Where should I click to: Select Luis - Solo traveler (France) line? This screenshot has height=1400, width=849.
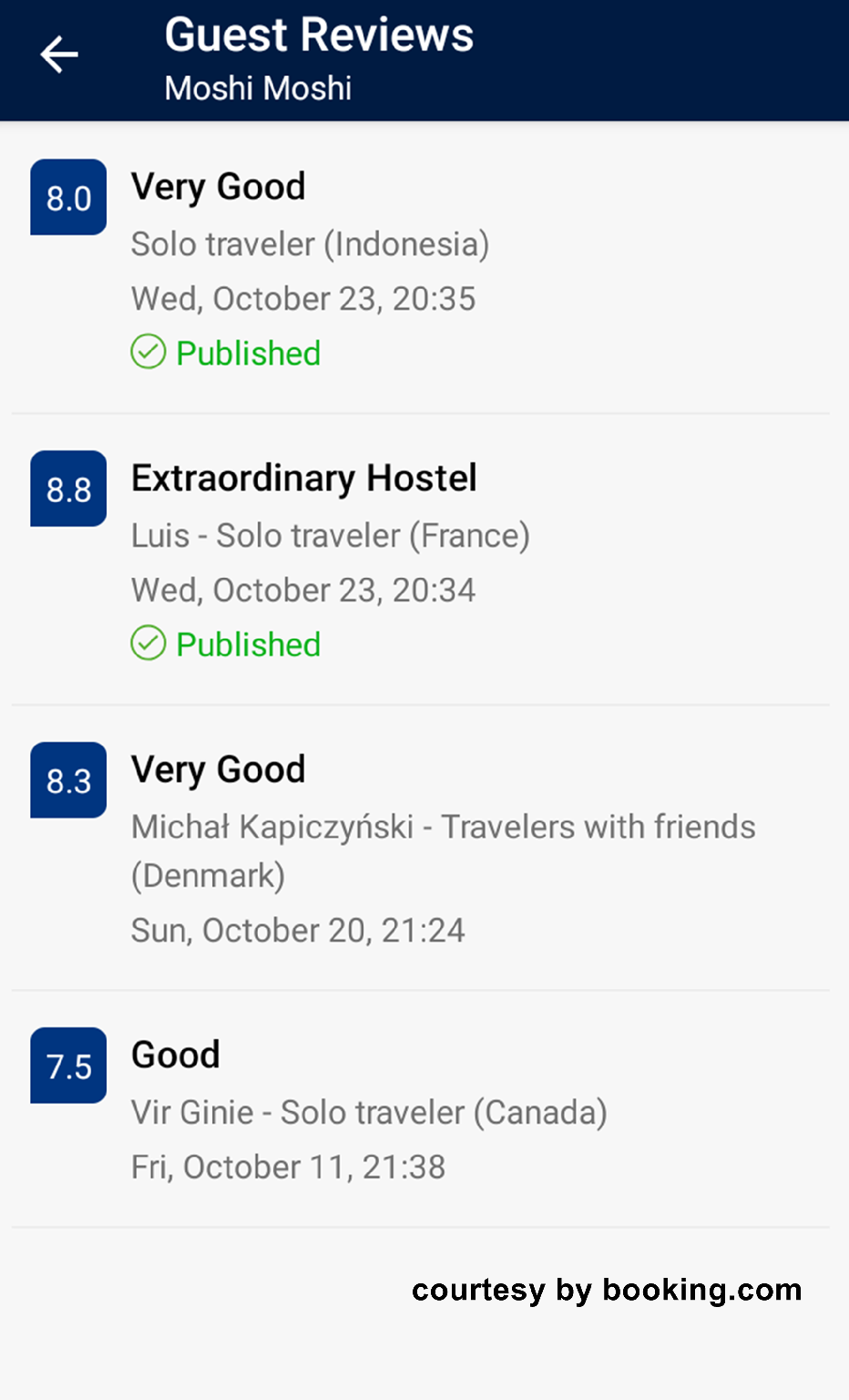pos(330,536)
